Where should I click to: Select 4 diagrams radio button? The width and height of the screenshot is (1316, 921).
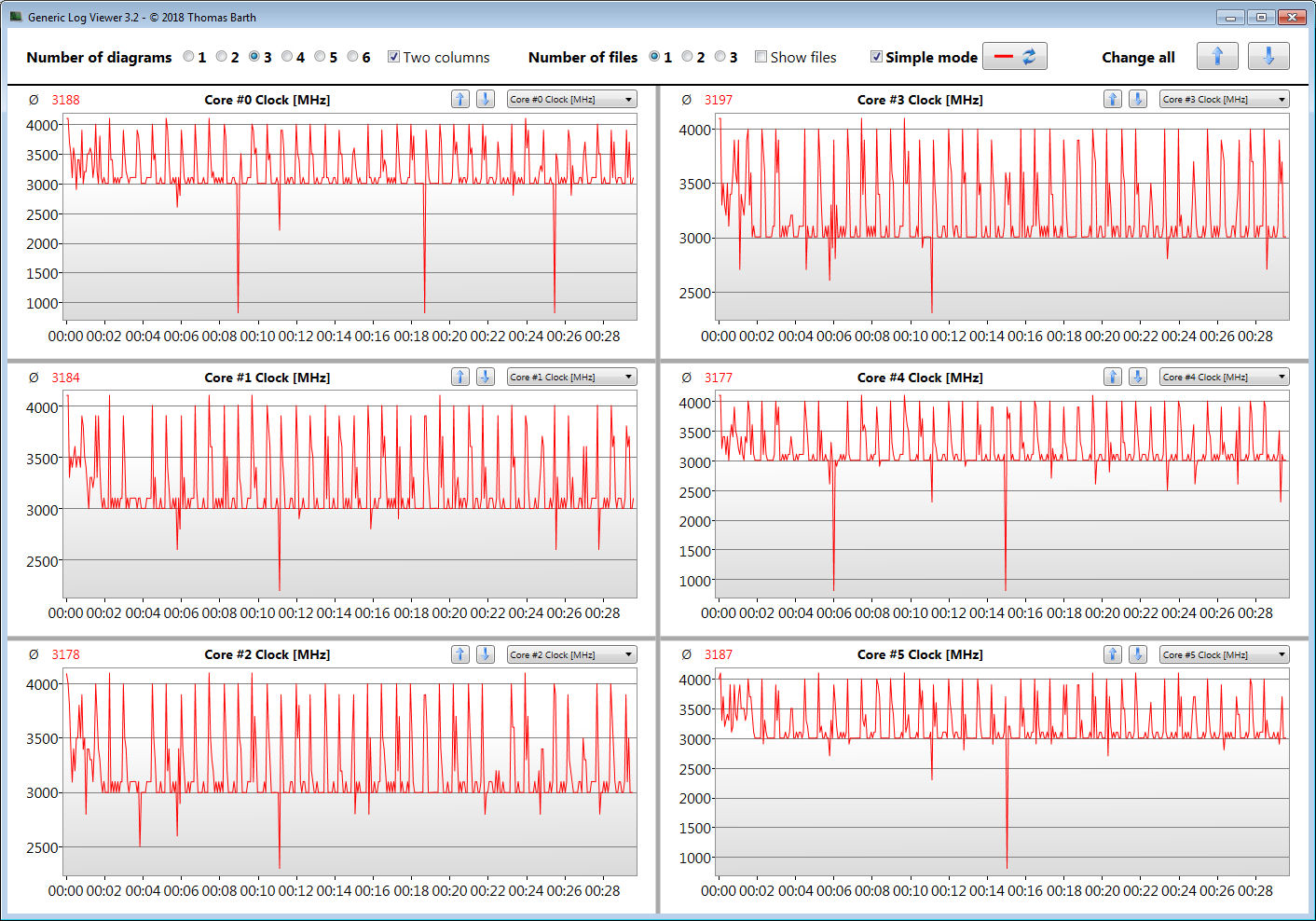287,57
